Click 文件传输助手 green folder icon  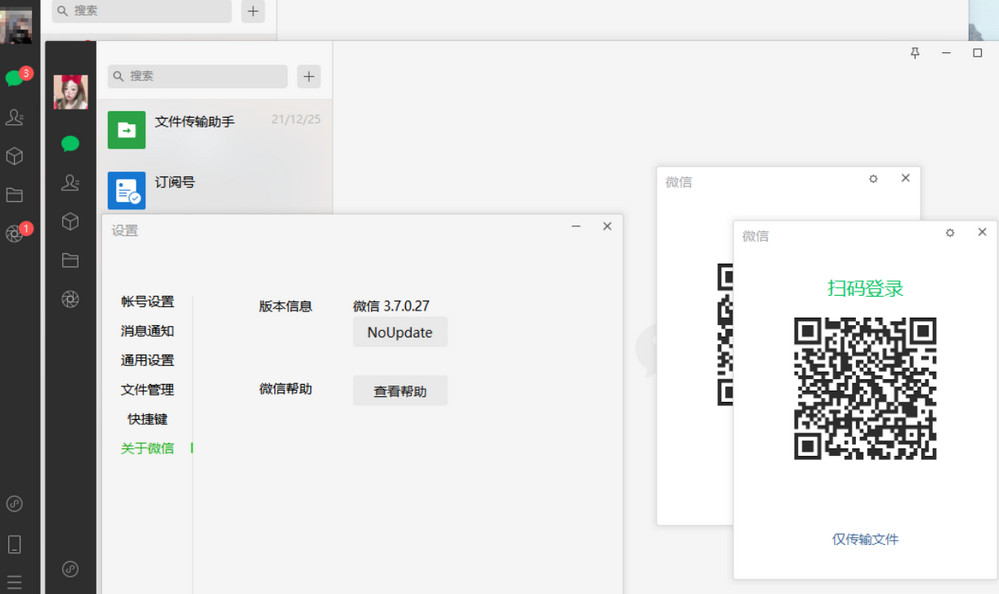pyautogui.click(x=127, y=130)
